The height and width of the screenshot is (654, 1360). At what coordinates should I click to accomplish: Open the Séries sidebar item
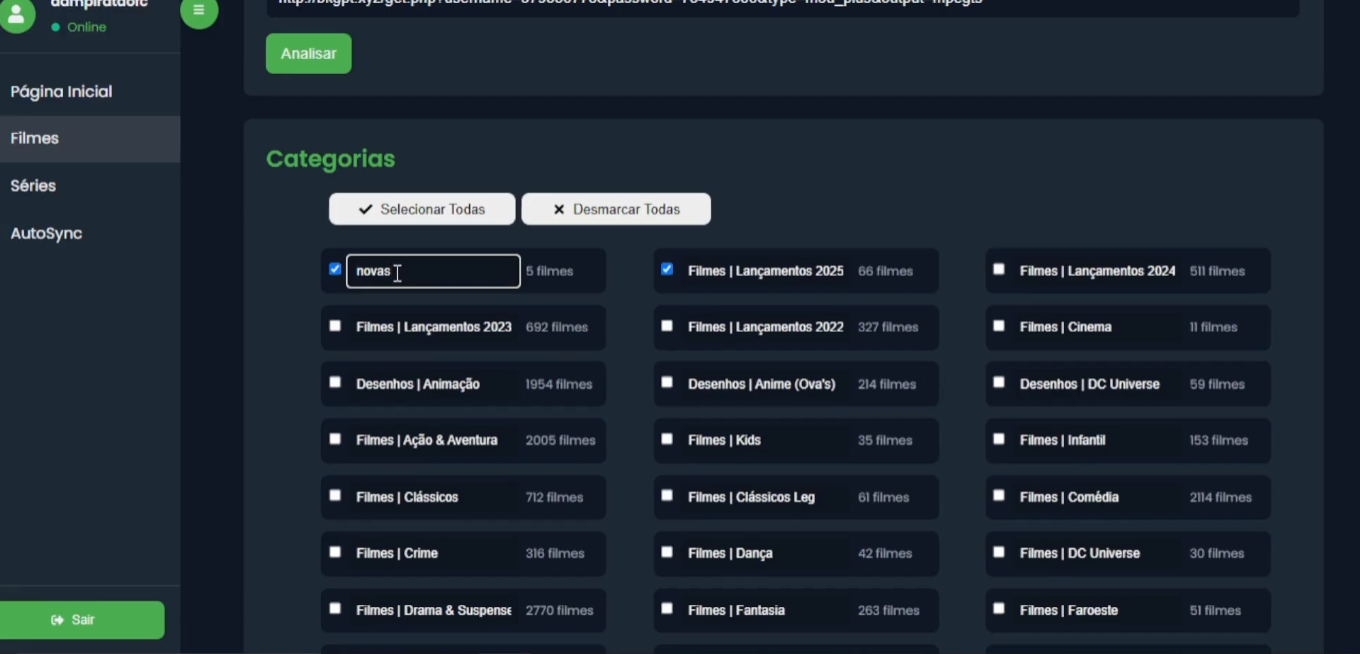pyautogui.click(x=33, y=186)
